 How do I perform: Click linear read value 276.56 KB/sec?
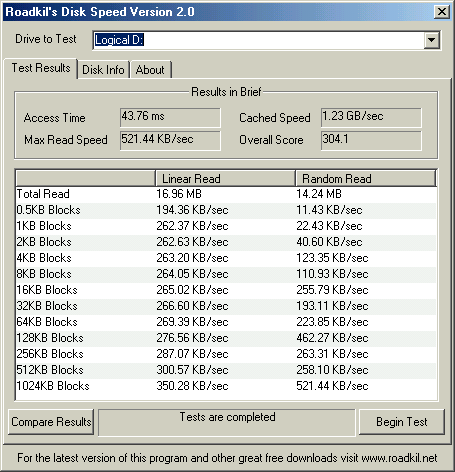coord(192,338)
